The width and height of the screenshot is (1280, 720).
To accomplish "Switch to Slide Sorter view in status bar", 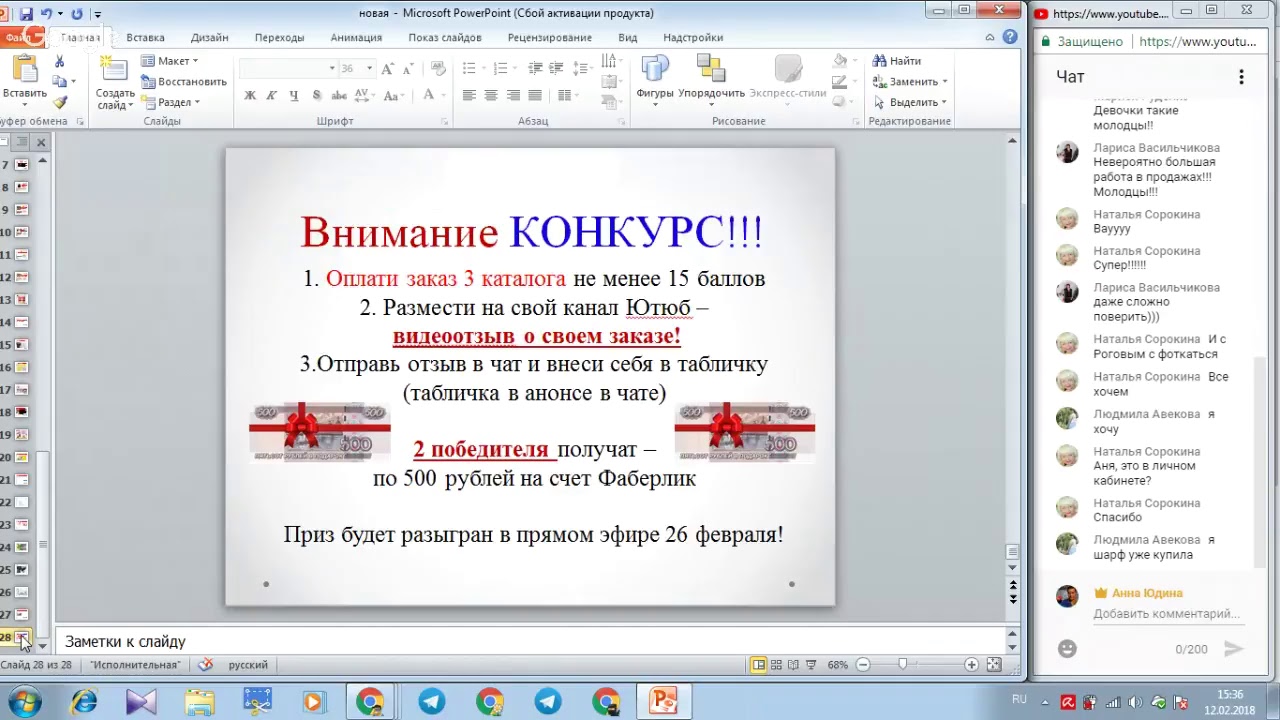I will (777, 665).
